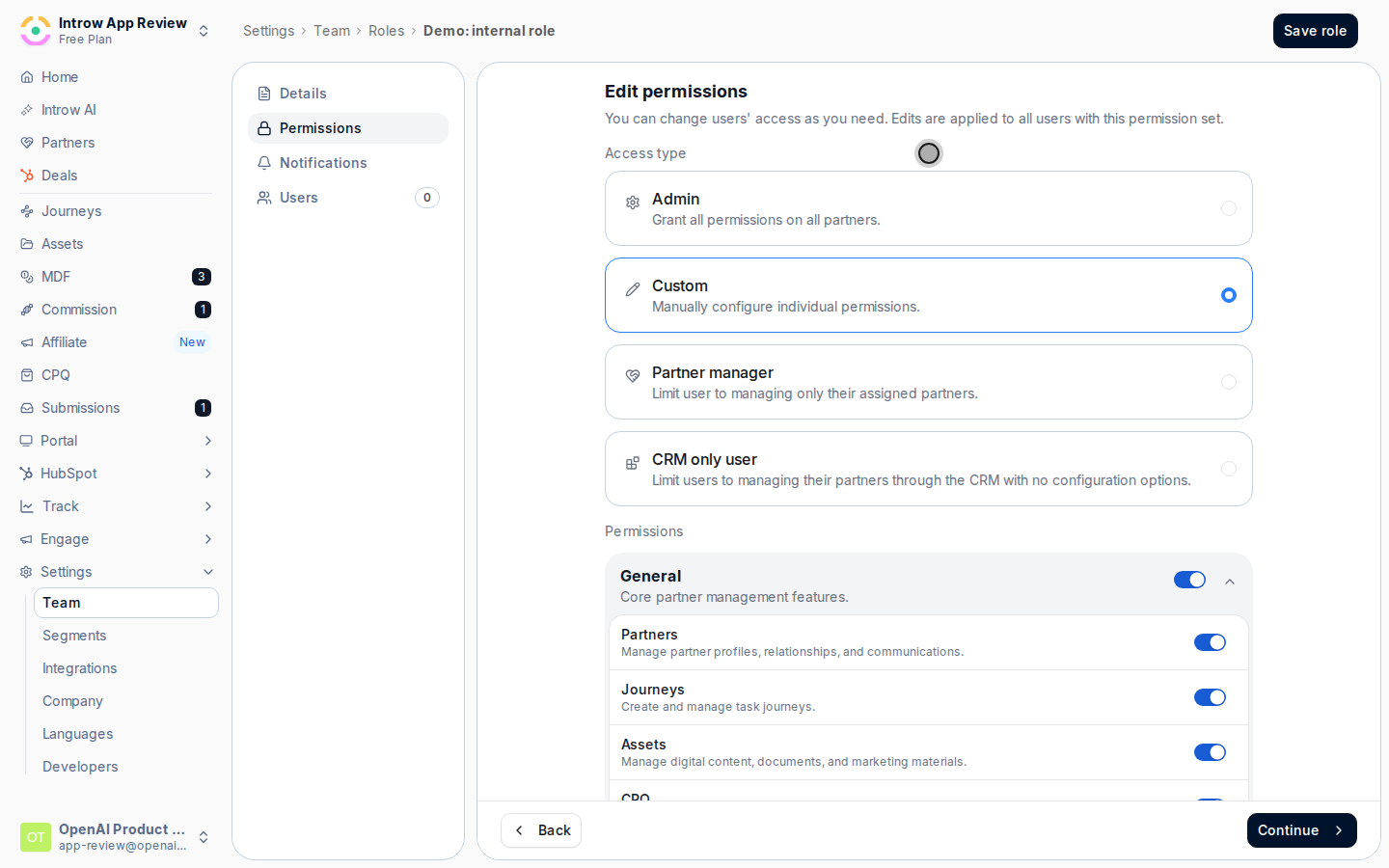This screenshot has height=868, width=1389.
Task: Open the Home icon in sidebar
Action: point(27,77)
